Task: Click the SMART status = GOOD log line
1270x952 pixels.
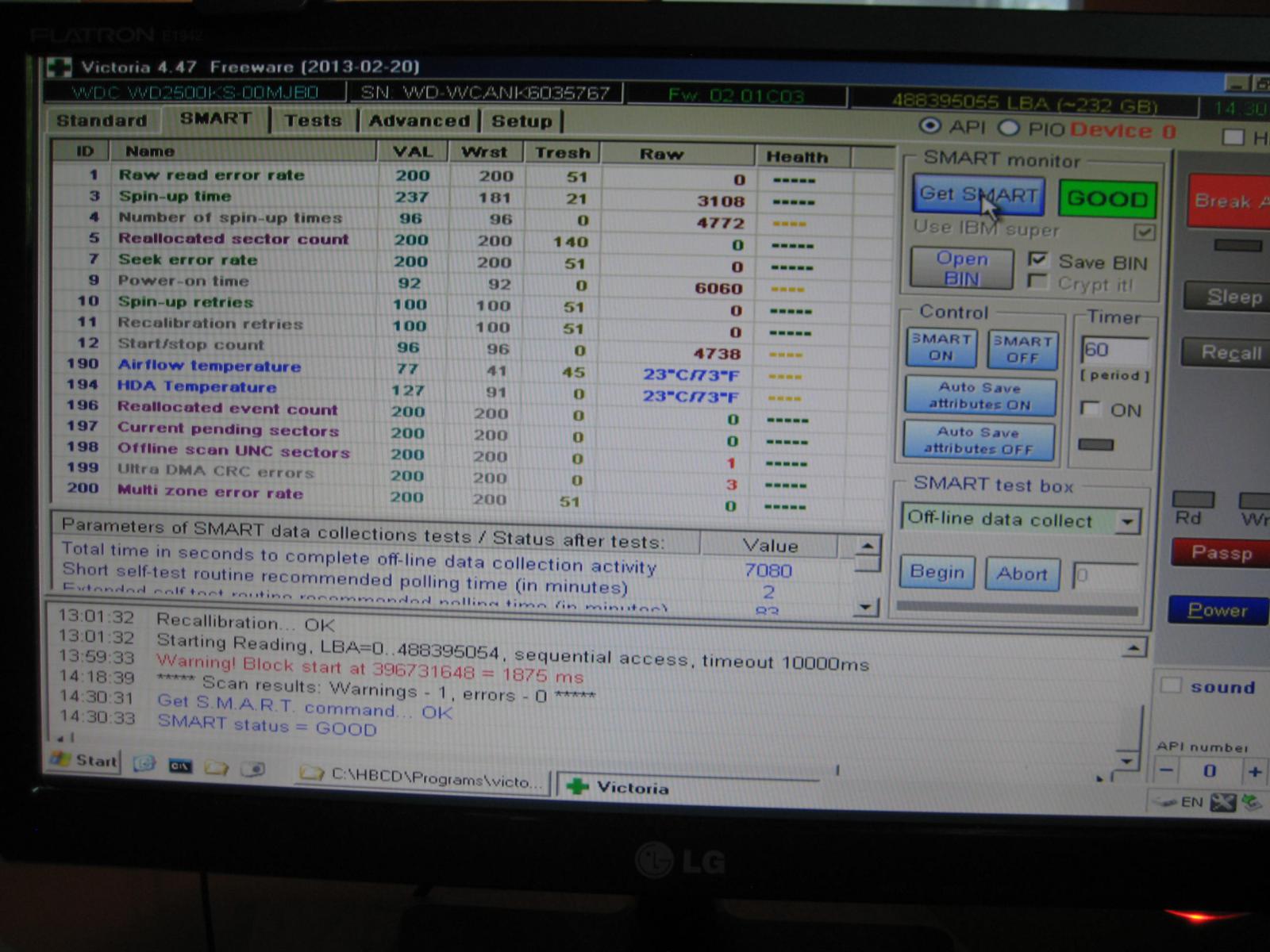Action: (x=267, y=724)
